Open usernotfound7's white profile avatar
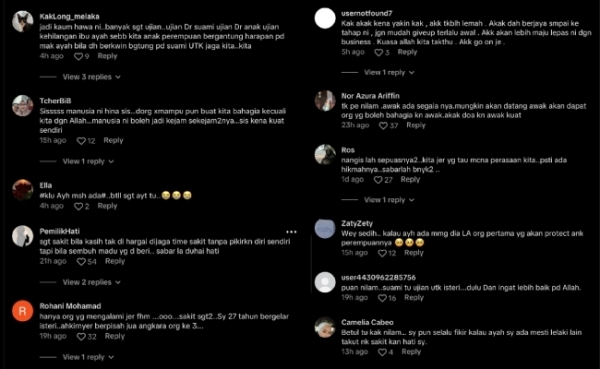This screenshot has width=600, height=369. (325, 18)
